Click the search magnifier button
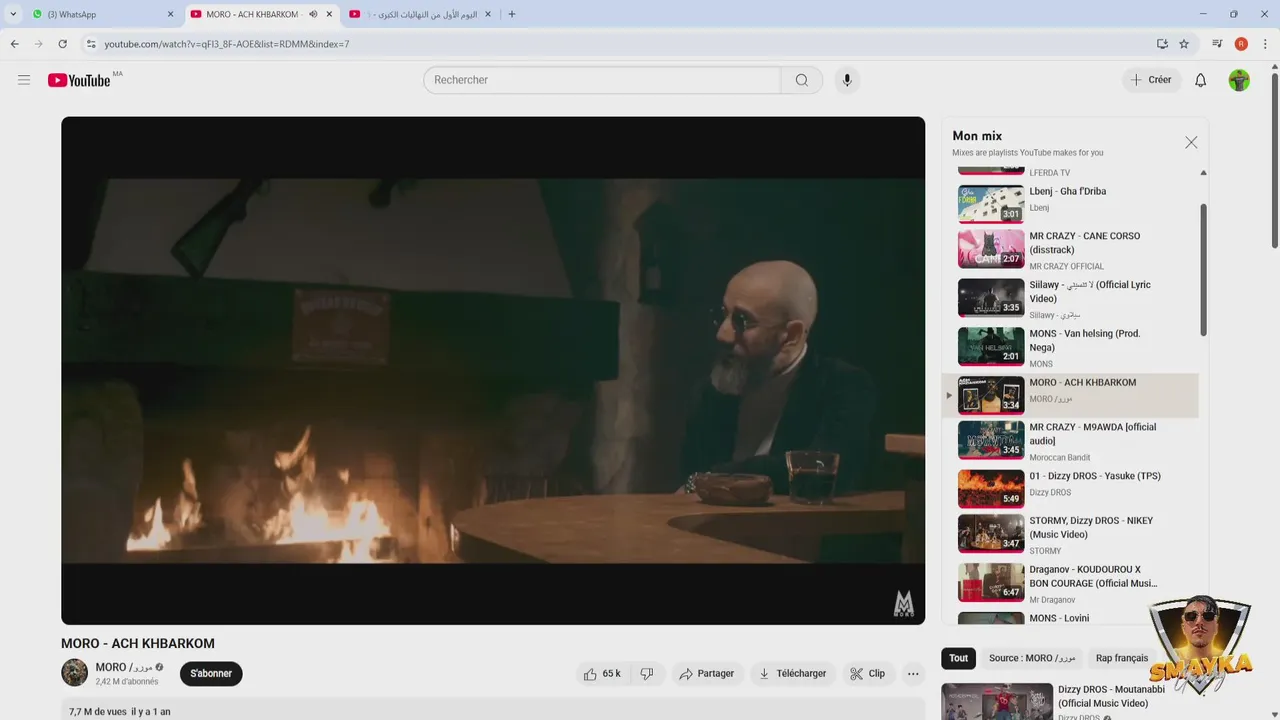Viewport: 1280px width, 720px height. click(802, 80)
